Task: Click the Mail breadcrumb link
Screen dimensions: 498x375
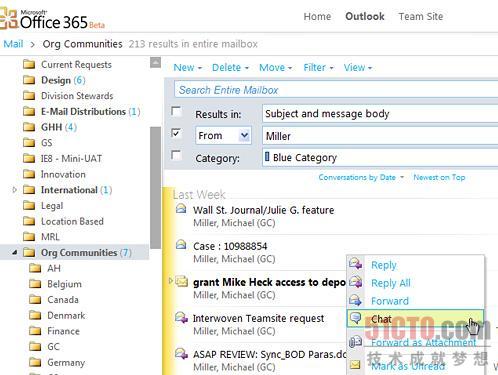Action: (x=13, y=44)
